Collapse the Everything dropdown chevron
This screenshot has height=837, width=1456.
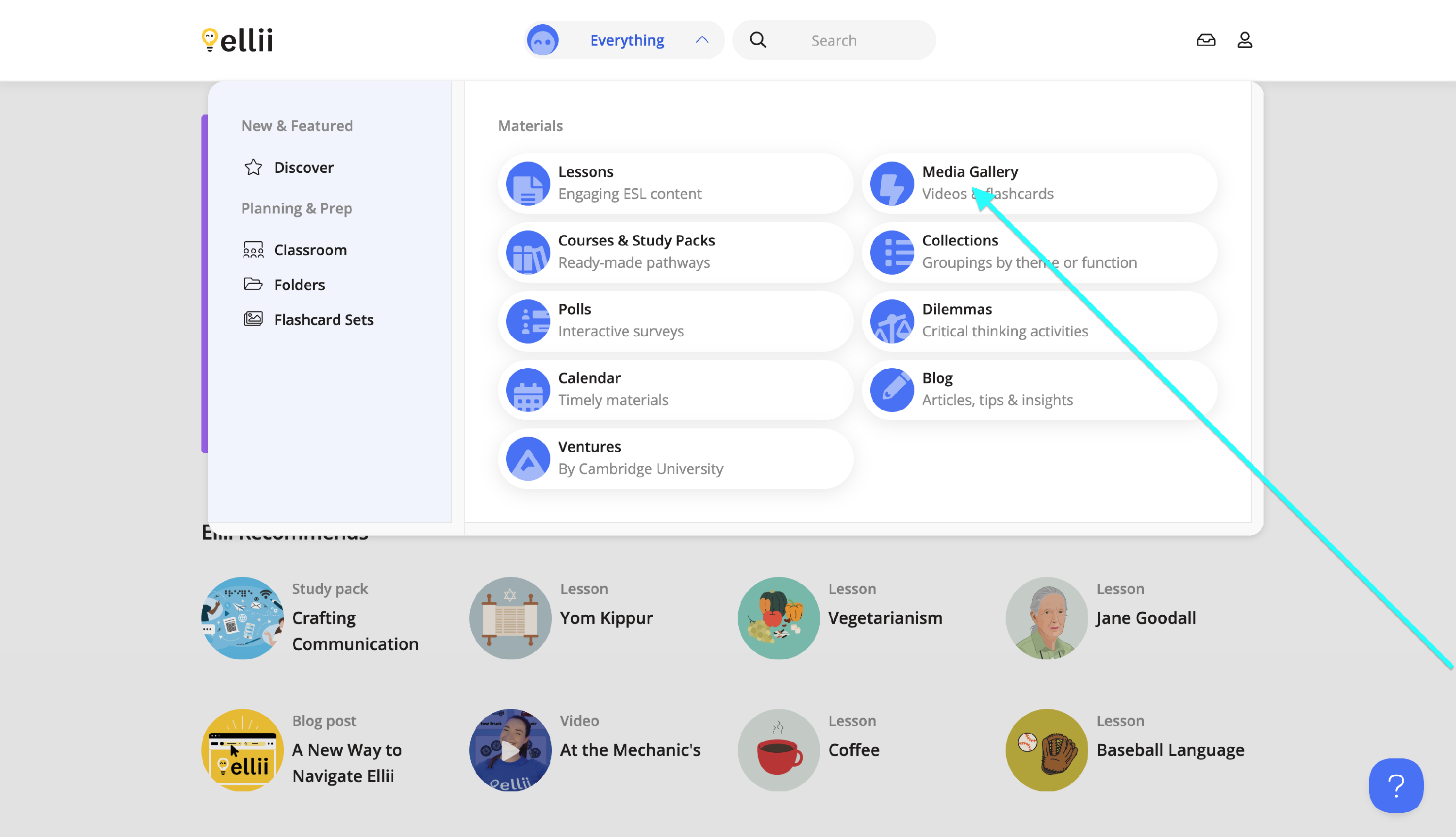point(702,40)
